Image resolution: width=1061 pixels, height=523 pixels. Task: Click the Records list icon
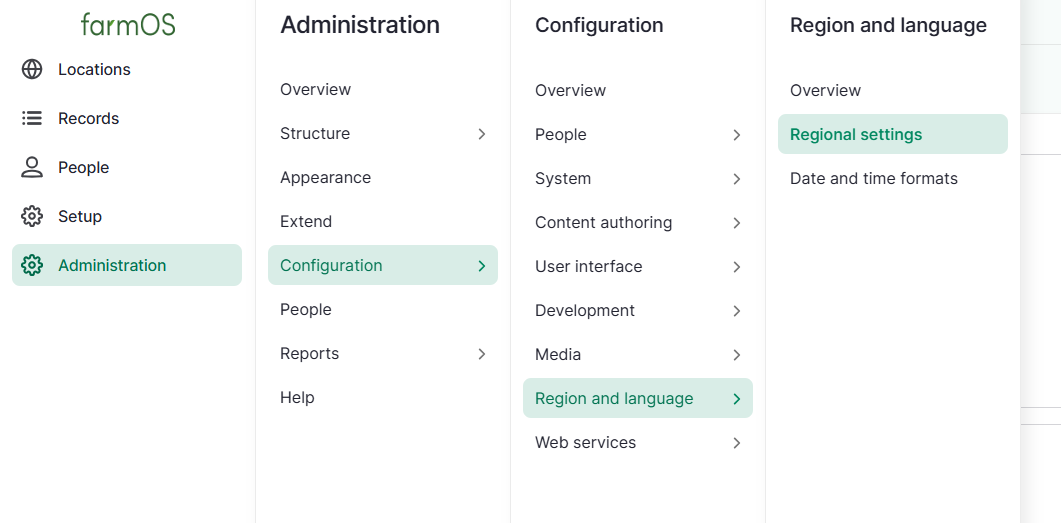[32, 118]
